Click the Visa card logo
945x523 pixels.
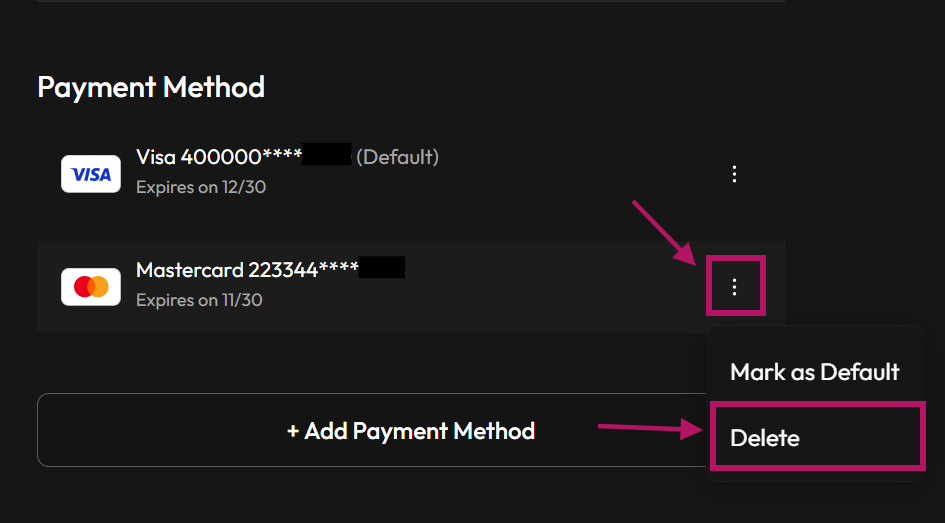tap(90, 174)
